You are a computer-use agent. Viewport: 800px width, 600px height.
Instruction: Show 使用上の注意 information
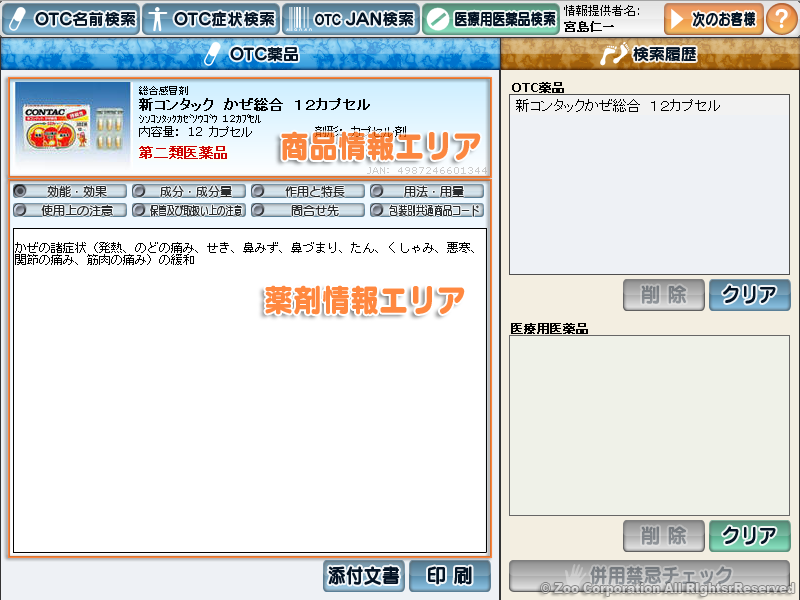pyautogui.click(x=70, y=210)
